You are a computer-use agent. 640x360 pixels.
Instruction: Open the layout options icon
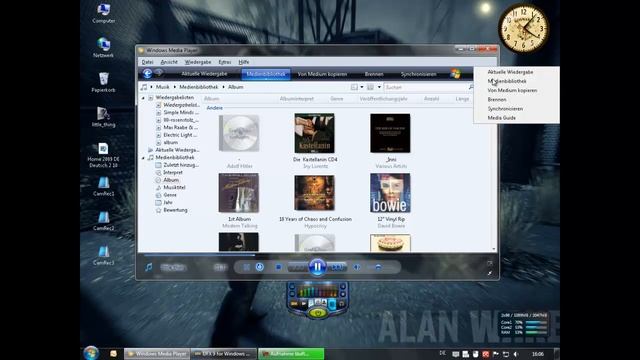click(x=354, y=87)
